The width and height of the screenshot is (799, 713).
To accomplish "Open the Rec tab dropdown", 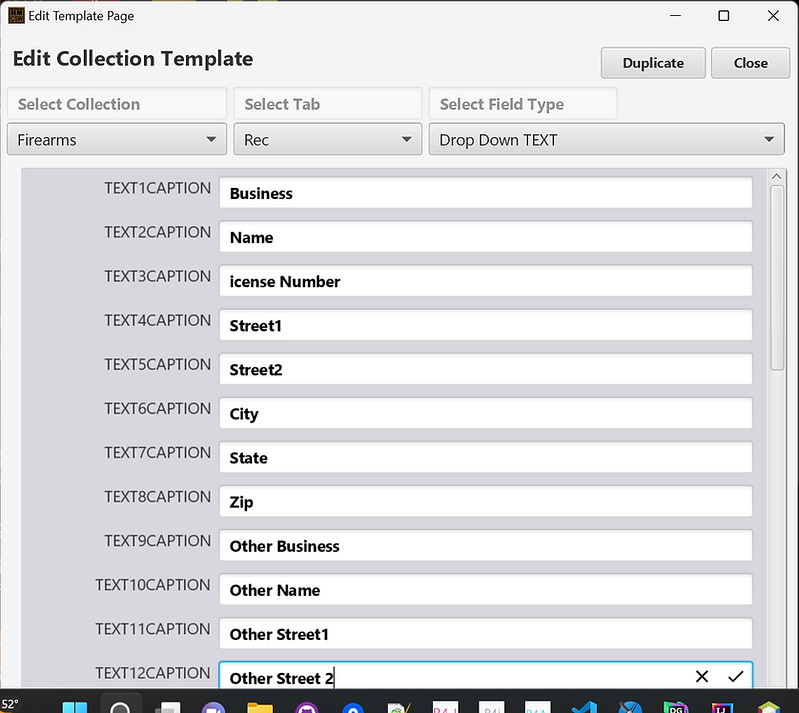I will click(328, 139).
